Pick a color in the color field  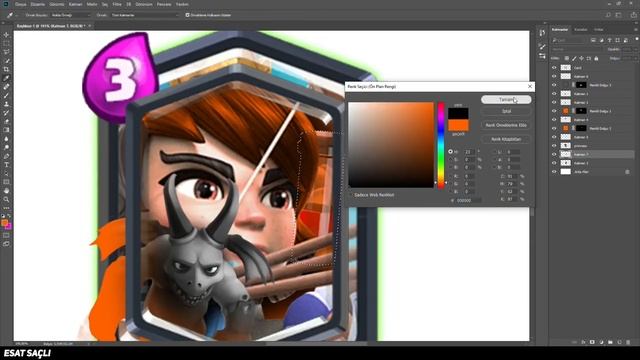pyautogui.click(x=391, y=145)
